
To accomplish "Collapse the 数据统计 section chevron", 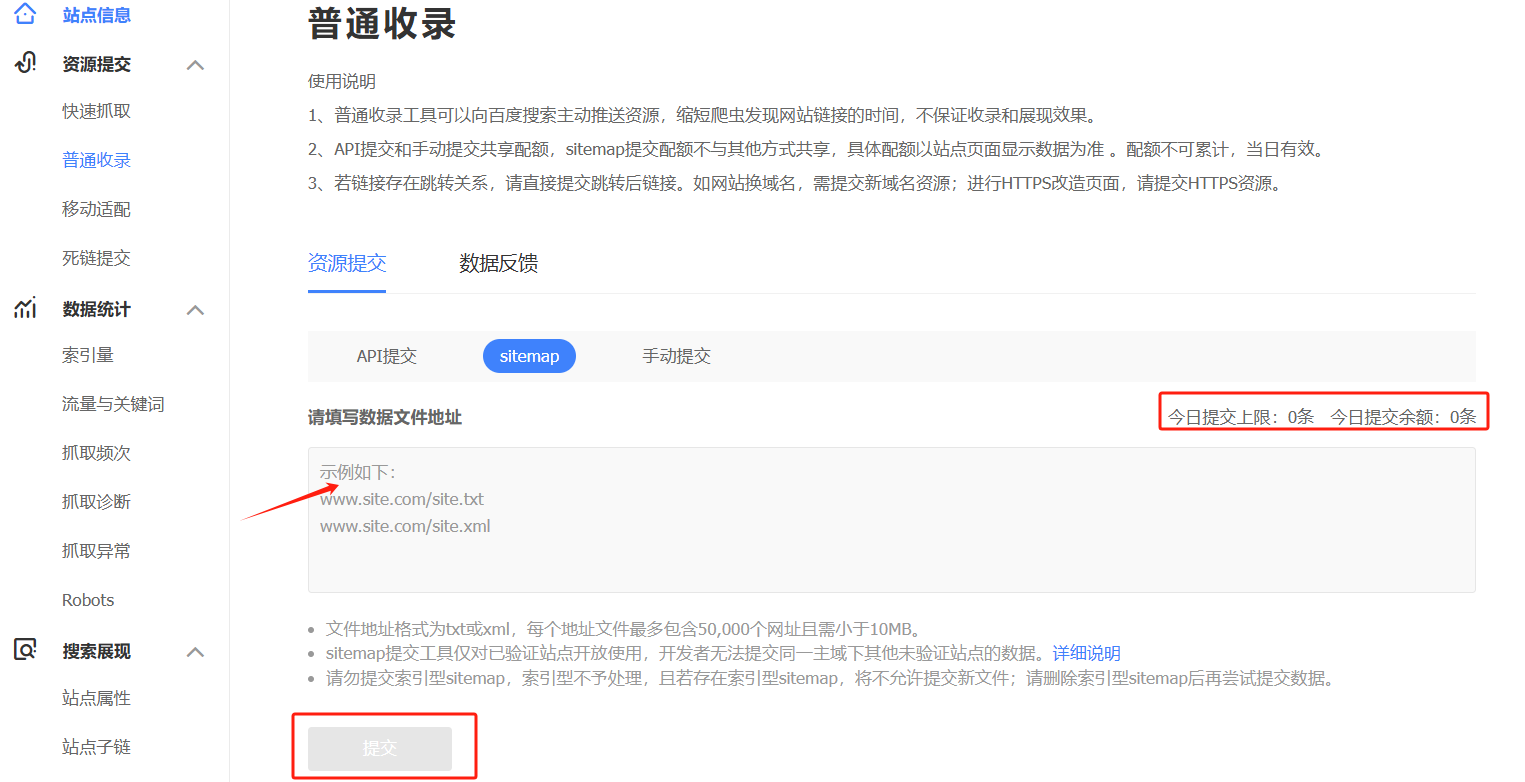I will click(196, 310).
